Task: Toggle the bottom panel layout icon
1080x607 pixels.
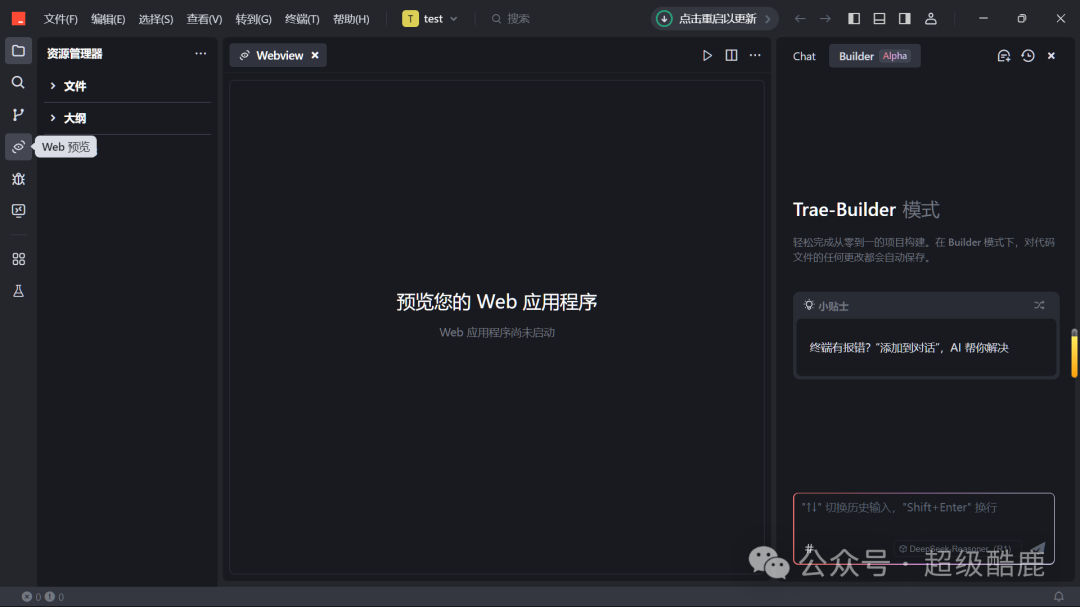Action: pyautogui.click(x=880, y=19)
